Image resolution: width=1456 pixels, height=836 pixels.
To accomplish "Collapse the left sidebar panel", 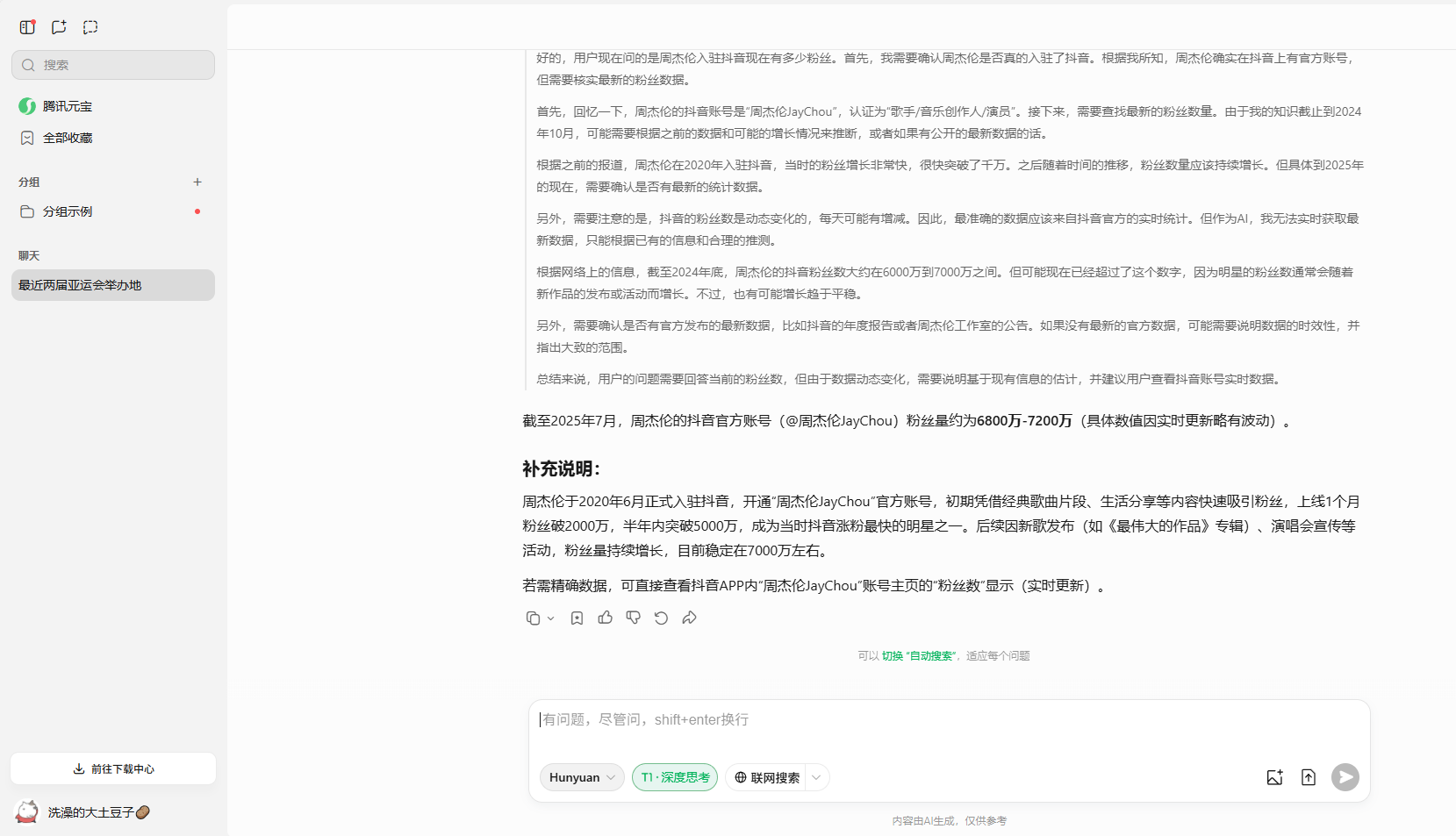I will click(x=27, y=27).
